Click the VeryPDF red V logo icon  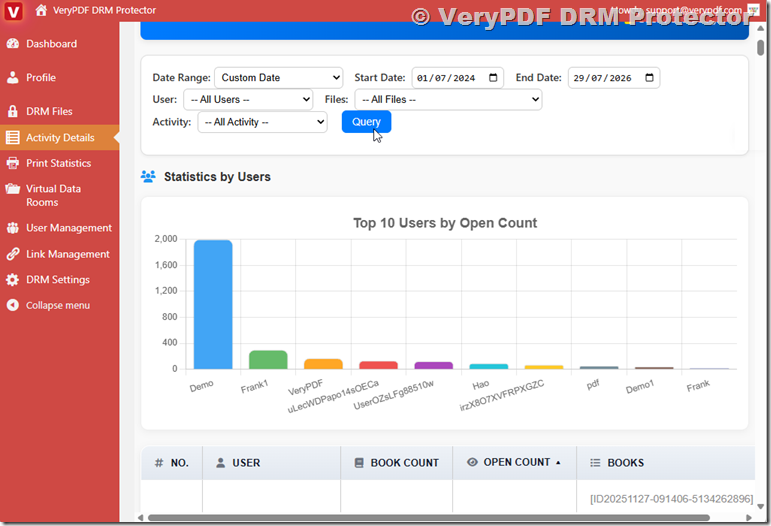pos(13,11)
